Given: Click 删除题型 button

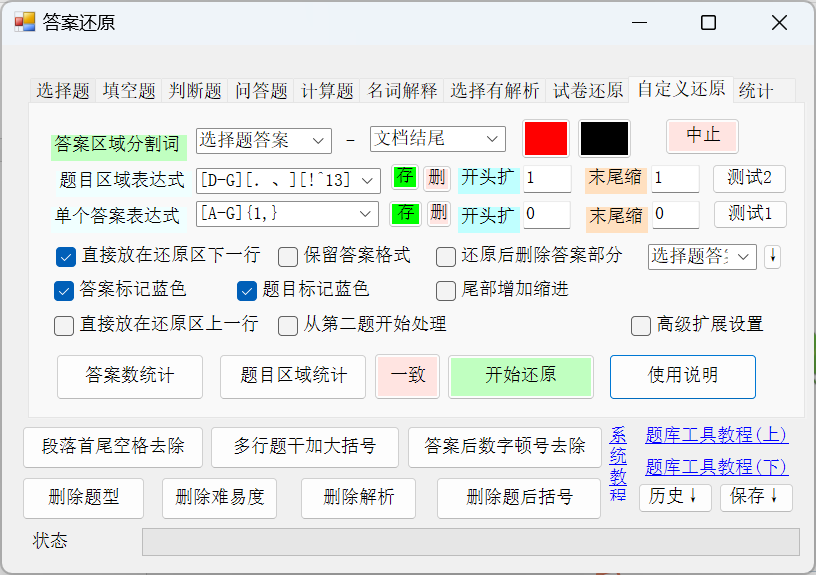Looking at the screenshot, I should pyautogui.click(x=83, y=499).
